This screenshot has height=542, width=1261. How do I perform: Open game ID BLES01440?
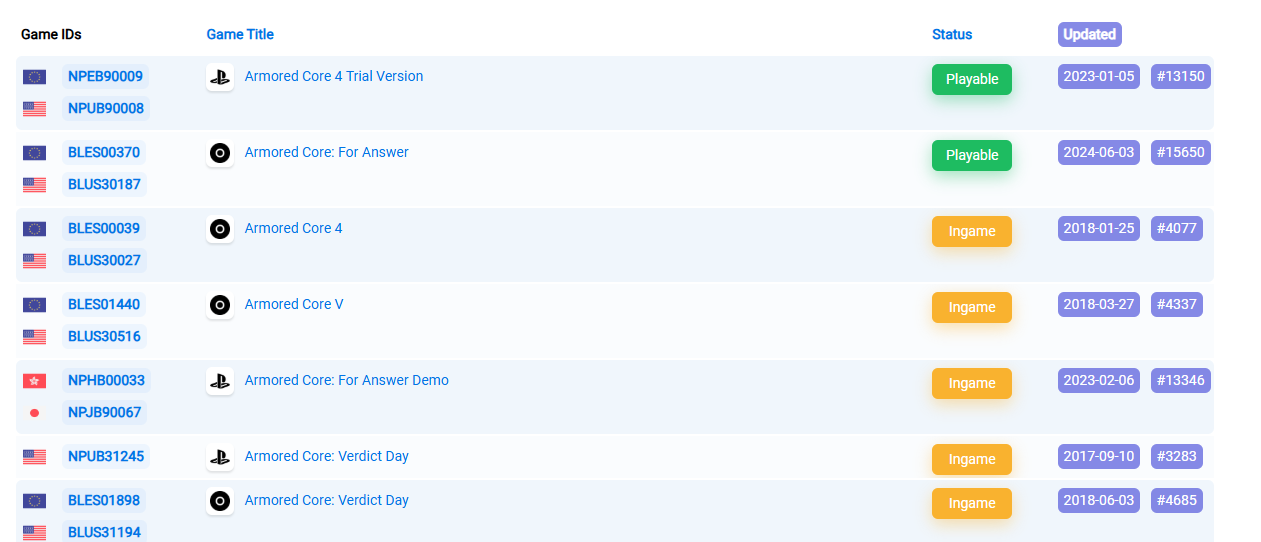tap(104, 304)
